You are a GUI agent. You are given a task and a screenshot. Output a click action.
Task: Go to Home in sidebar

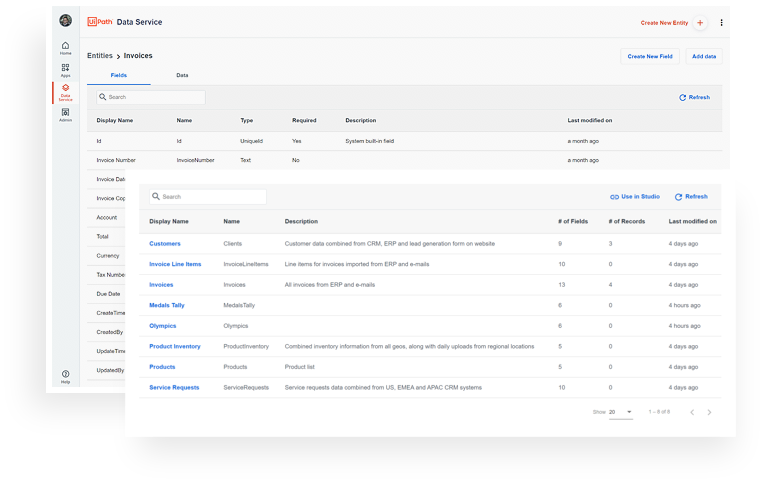click(x=65, y=48)
